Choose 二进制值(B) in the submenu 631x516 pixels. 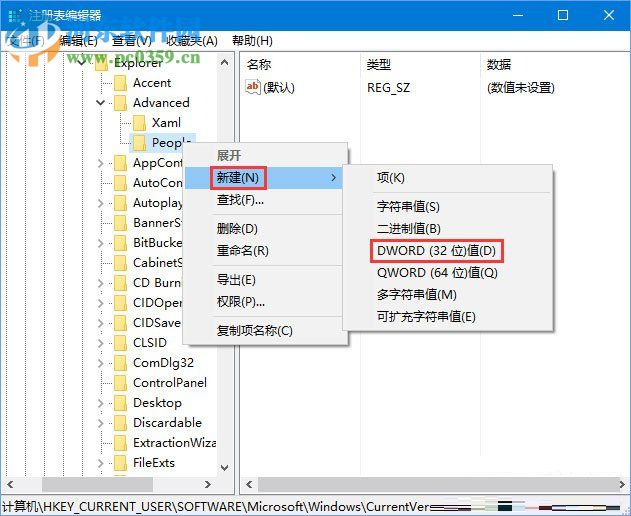(408, 229)
